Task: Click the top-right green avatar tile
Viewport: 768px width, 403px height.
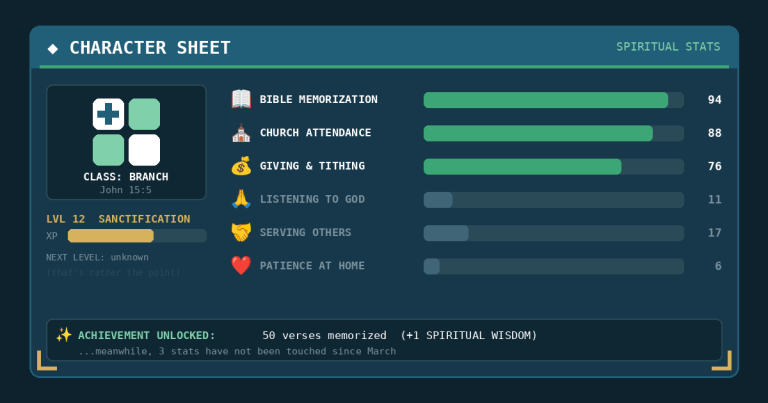Action: pyautogui.click(x=144, y=114)
